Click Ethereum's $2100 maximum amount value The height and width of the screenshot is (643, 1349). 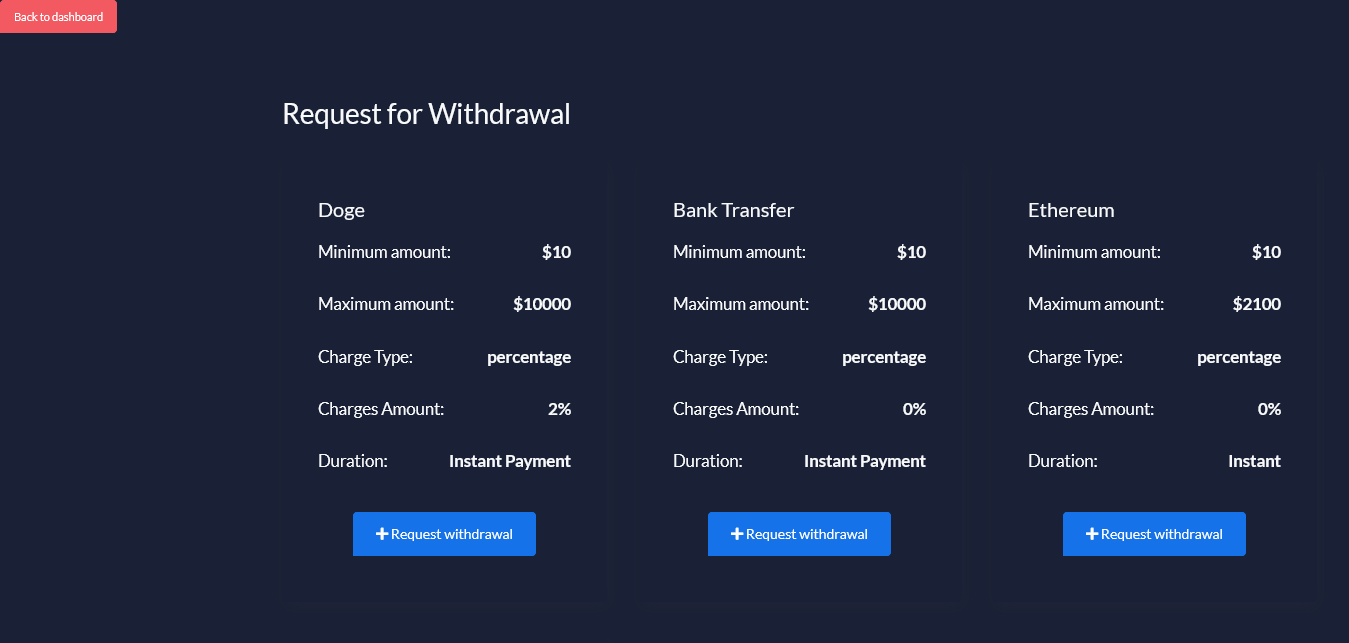[1256, 304]
